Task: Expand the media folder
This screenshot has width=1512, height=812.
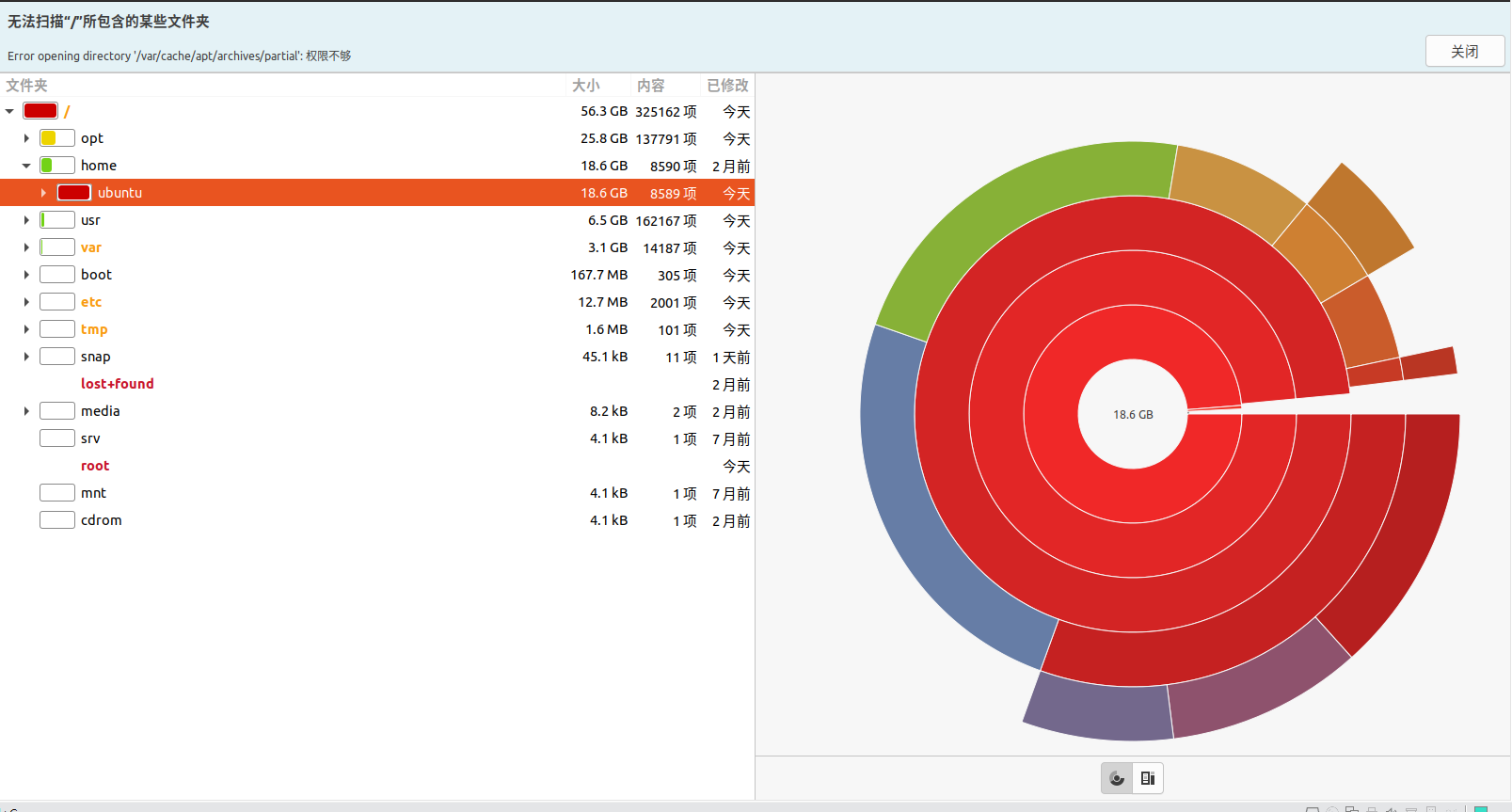Action: coord(26,411)
